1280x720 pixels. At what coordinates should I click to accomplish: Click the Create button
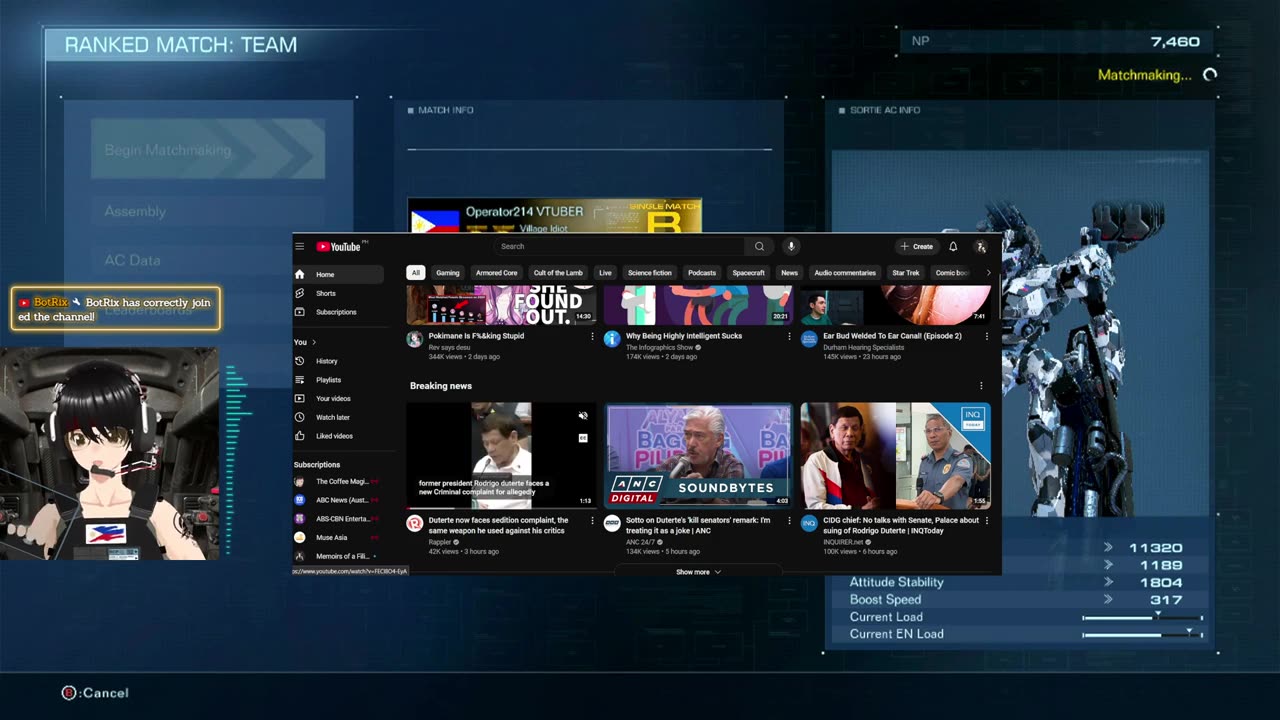[x=917, y=246]
